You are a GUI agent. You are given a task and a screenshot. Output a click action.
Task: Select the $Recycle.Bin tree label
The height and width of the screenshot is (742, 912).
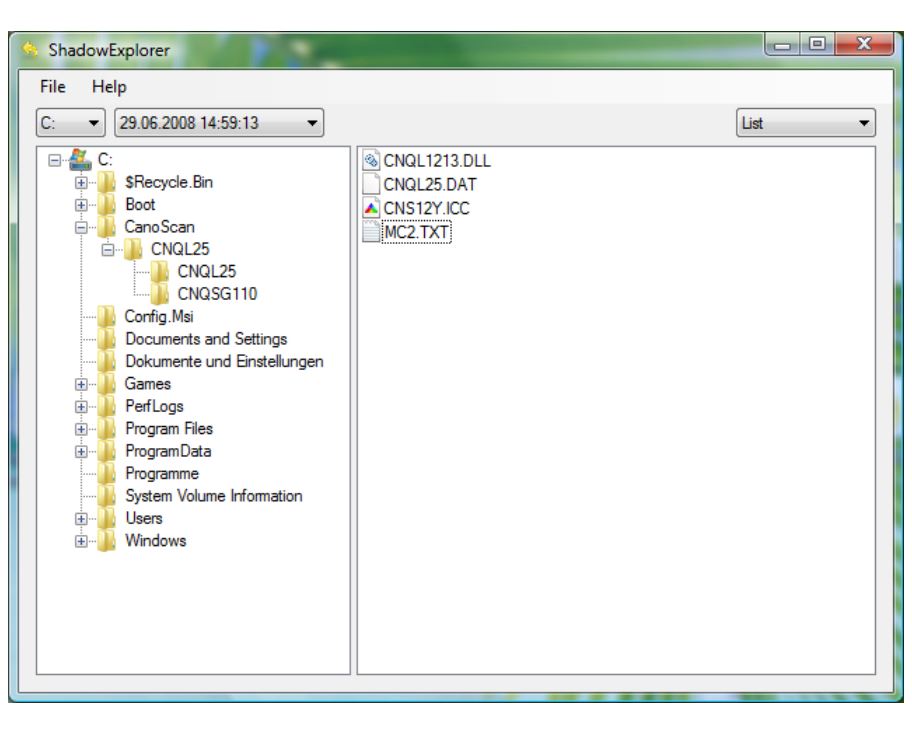[x=169, y=182]
